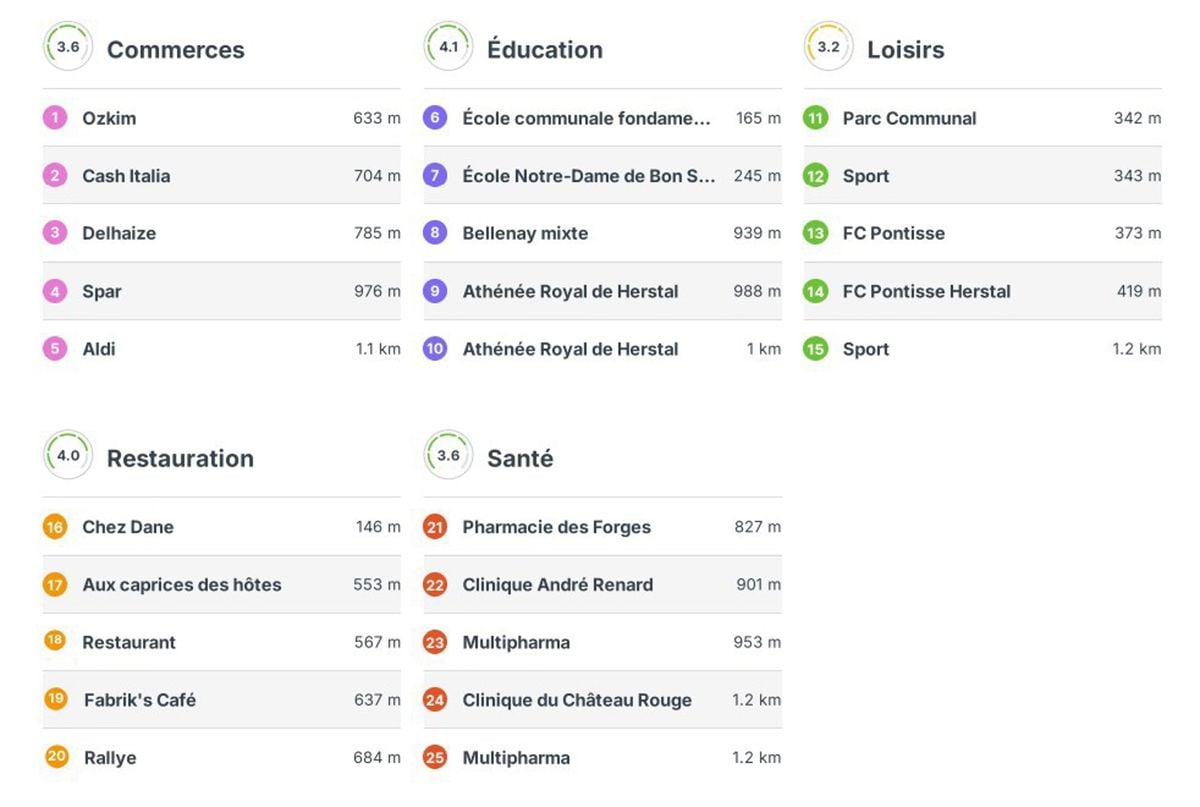Select the number 22 badge for Clinique André Renard

[x=435, y=585]
